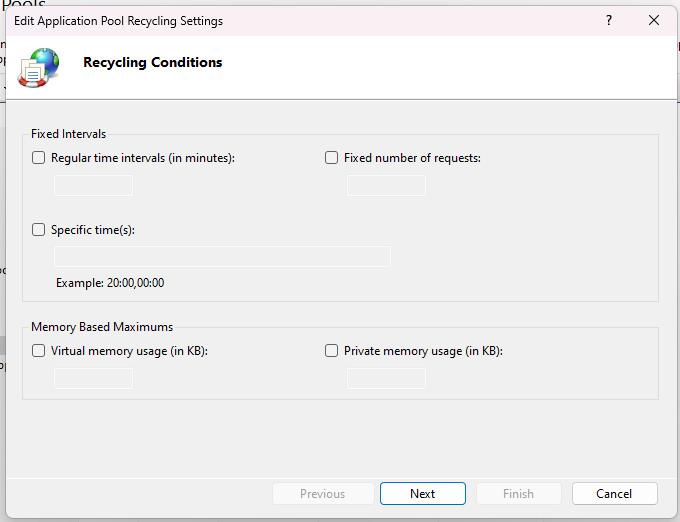Tick Private memory usage checkbox
680x522 pixels.
[x=332, y=351]
